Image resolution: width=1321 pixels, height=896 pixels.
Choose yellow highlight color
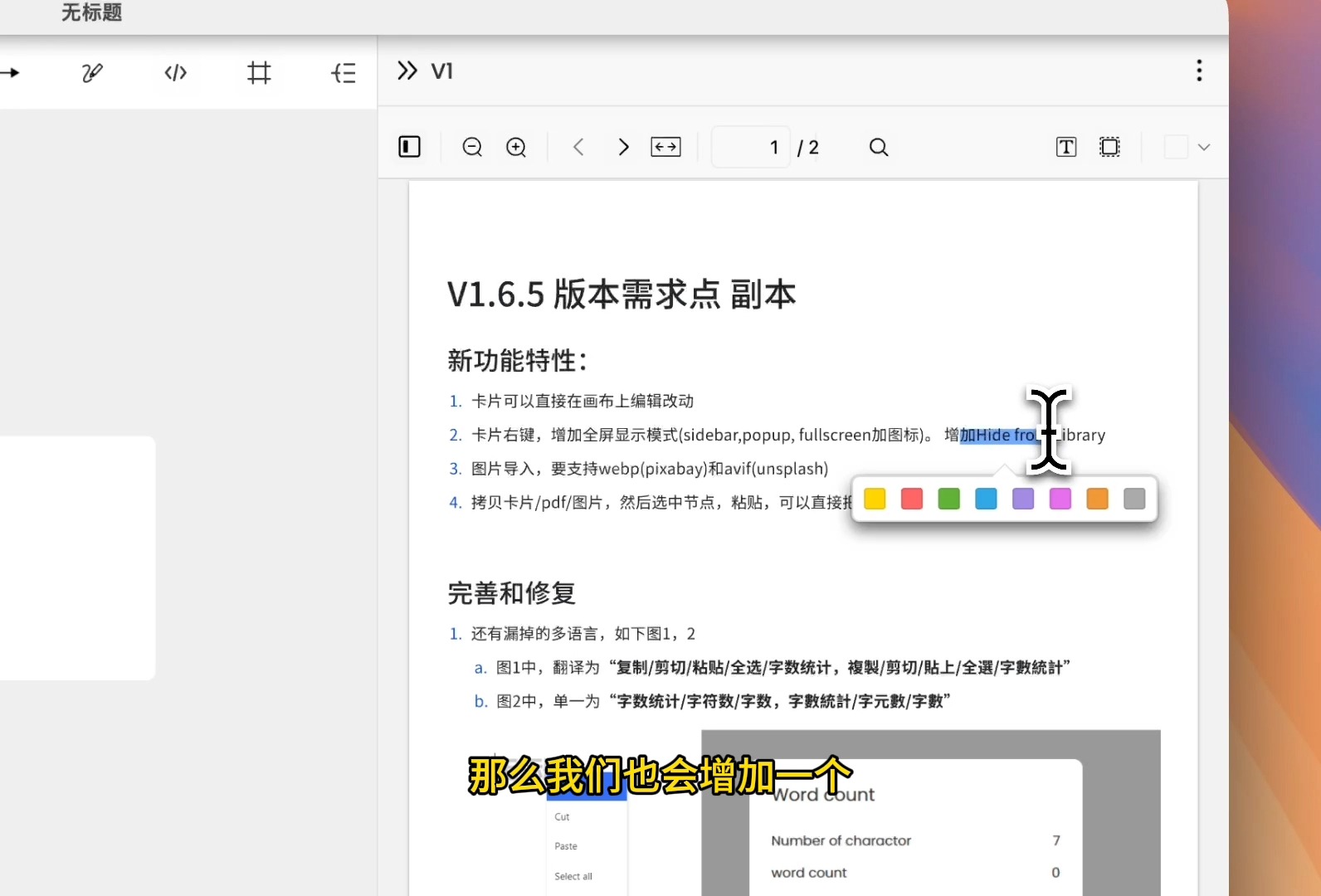(875, 499)
